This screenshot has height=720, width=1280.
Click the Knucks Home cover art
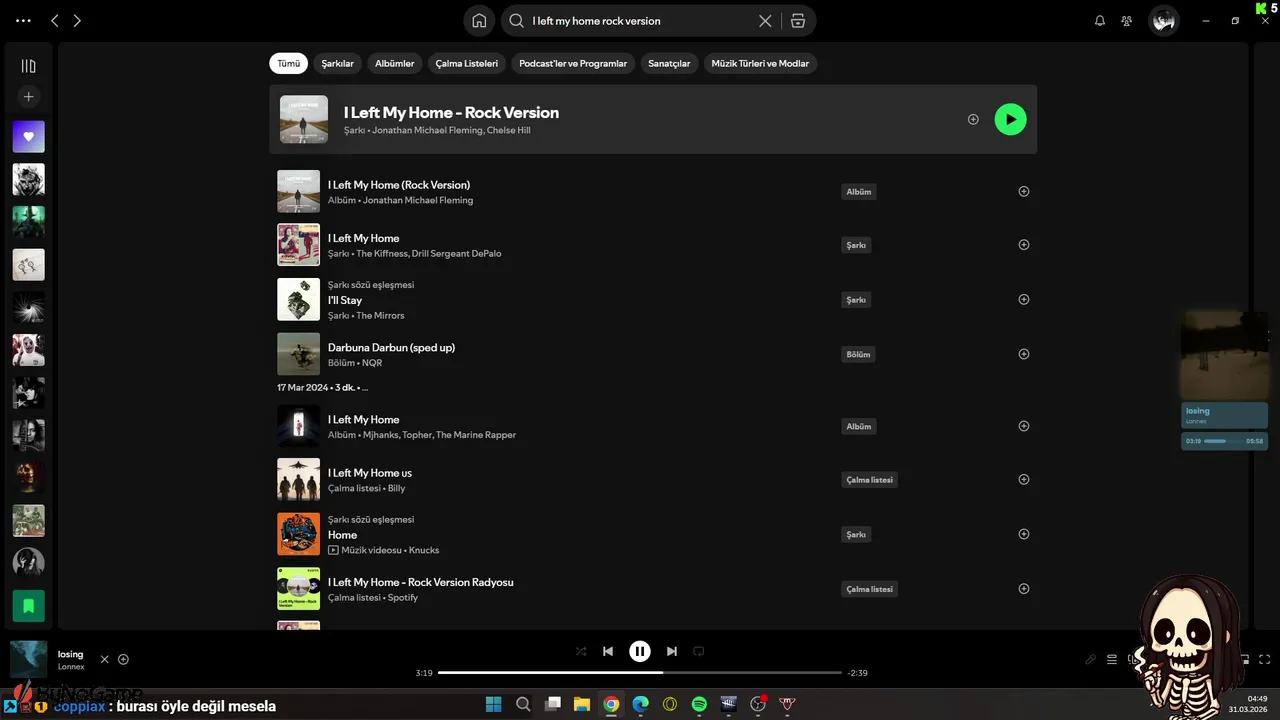click(298, 534)
